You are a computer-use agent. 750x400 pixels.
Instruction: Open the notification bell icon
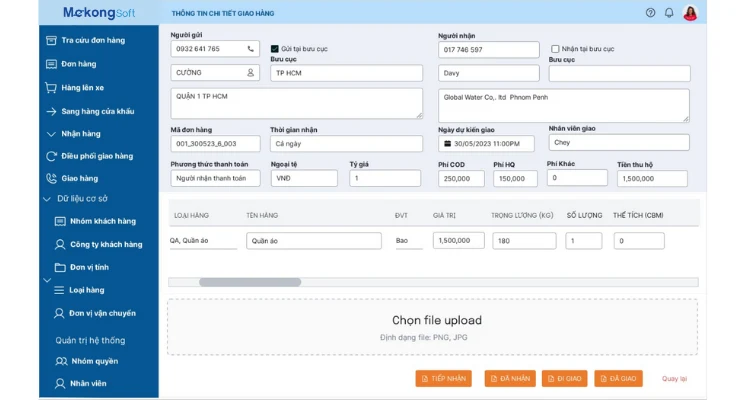669,13
